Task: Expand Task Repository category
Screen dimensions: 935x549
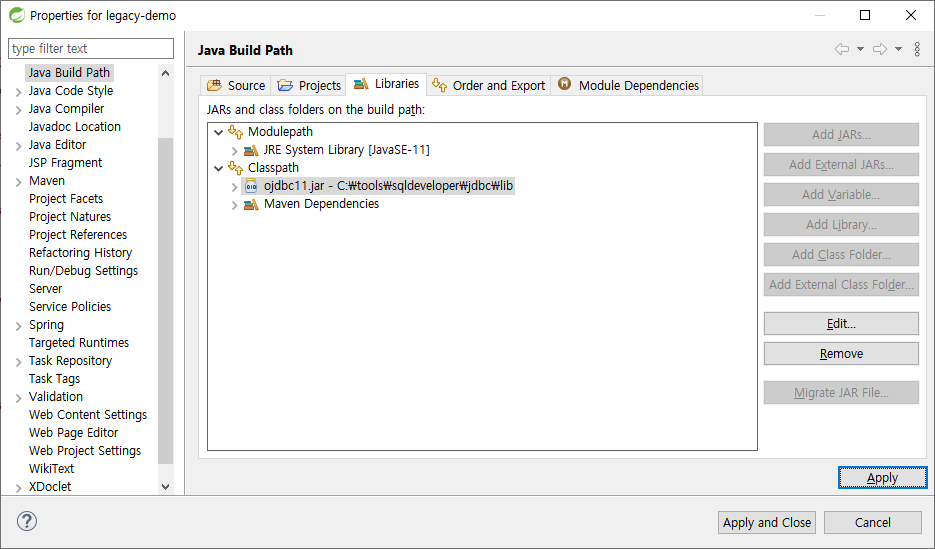Action: click(18, 362)
